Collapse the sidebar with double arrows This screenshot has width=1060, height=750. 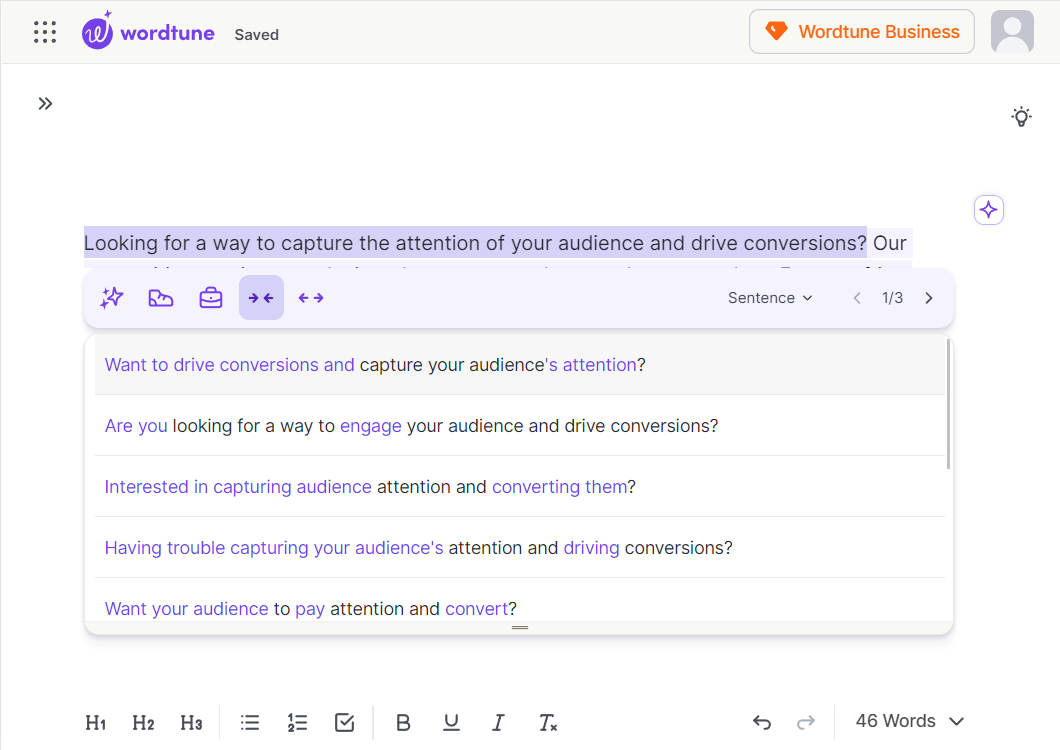[x=45, y=103]
